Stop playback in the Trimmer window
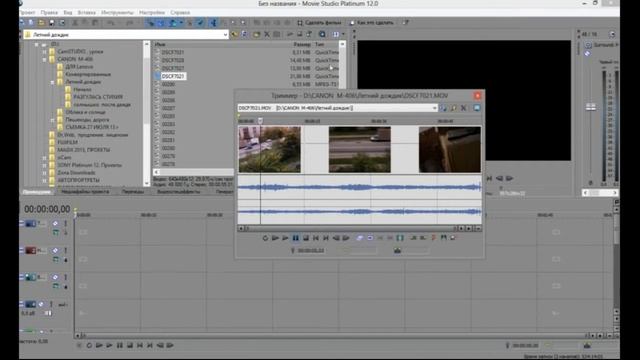This screenshot has width=640, height=360. 306,238
